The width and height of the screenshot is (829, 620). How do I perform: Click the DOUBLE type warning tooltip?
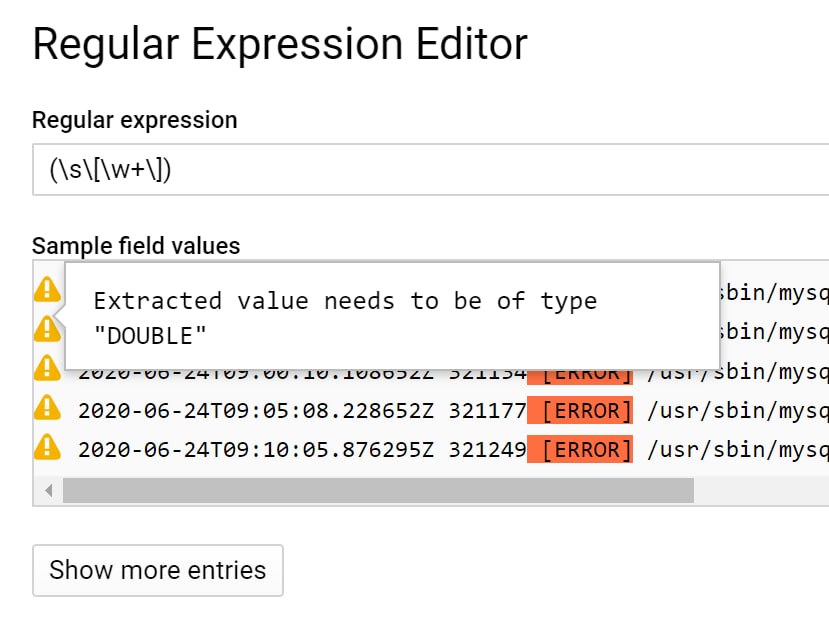[392, 316]
